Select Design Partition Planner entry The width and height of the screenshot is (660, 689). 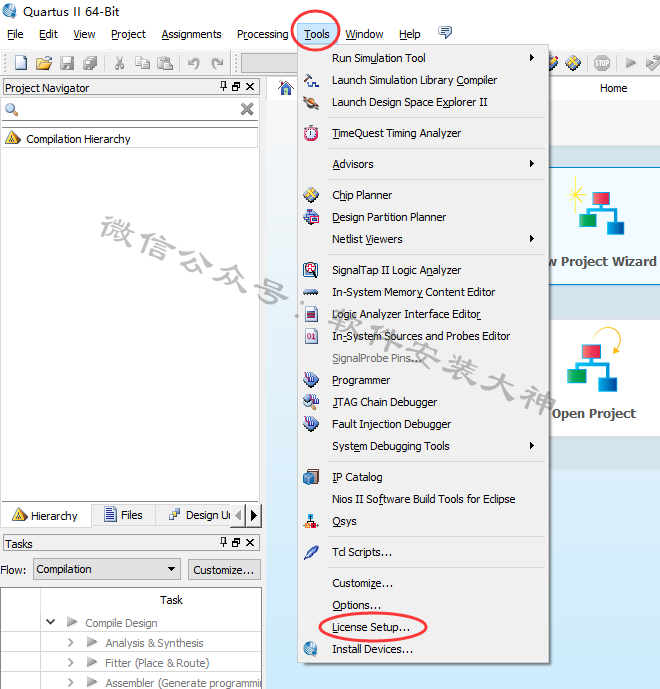coord(423,217)
